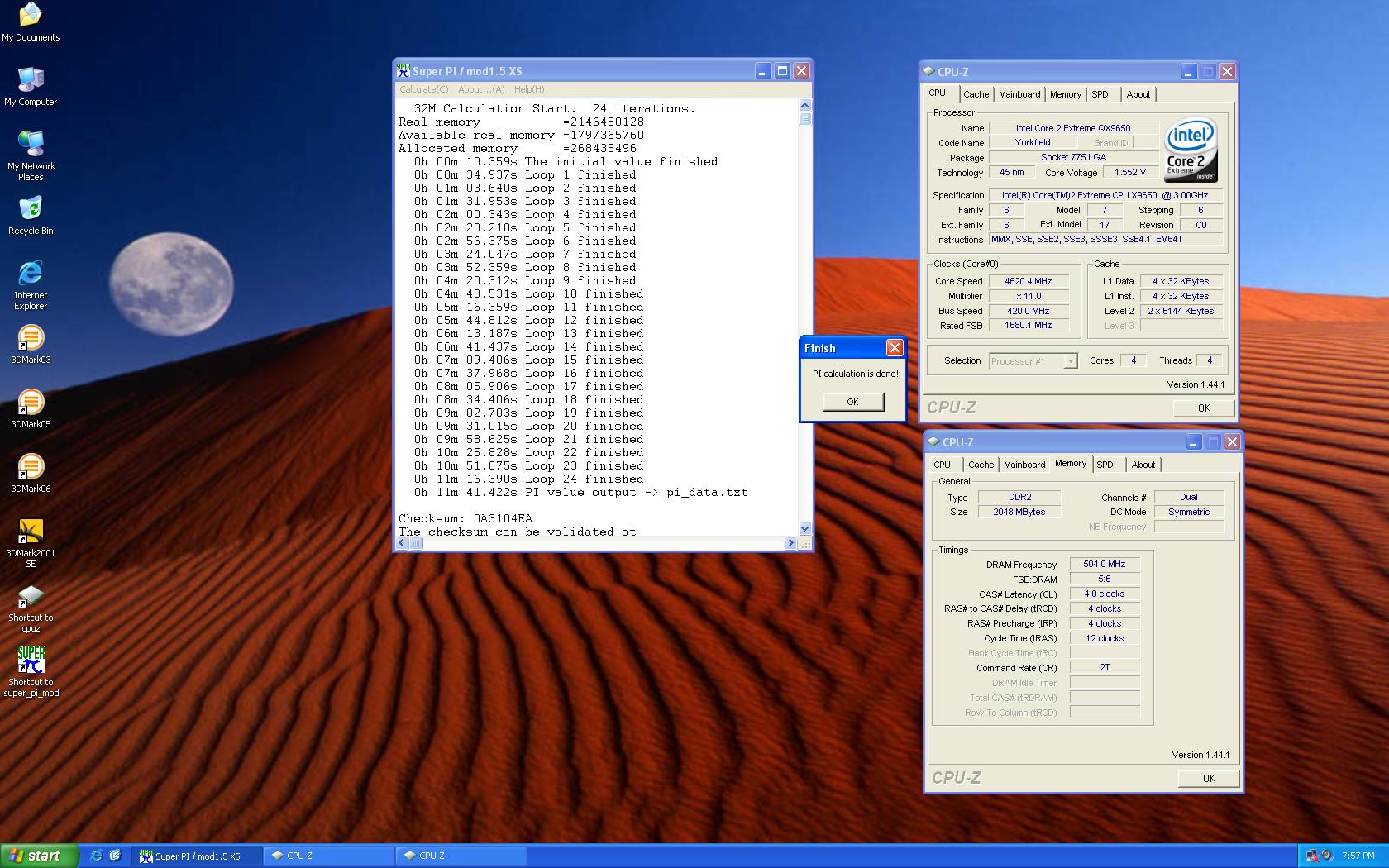Minimize the top CPU-Z window
This screenshot has width=1389, height=868.
tap(1188, 72)
